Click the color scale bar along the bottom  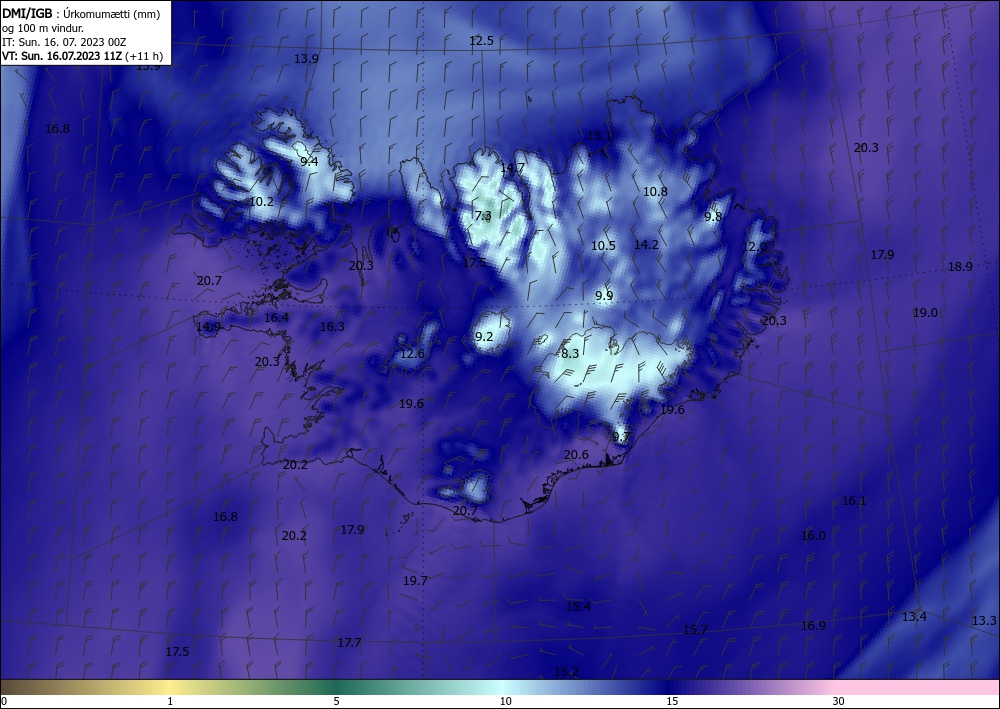point(500,687)
